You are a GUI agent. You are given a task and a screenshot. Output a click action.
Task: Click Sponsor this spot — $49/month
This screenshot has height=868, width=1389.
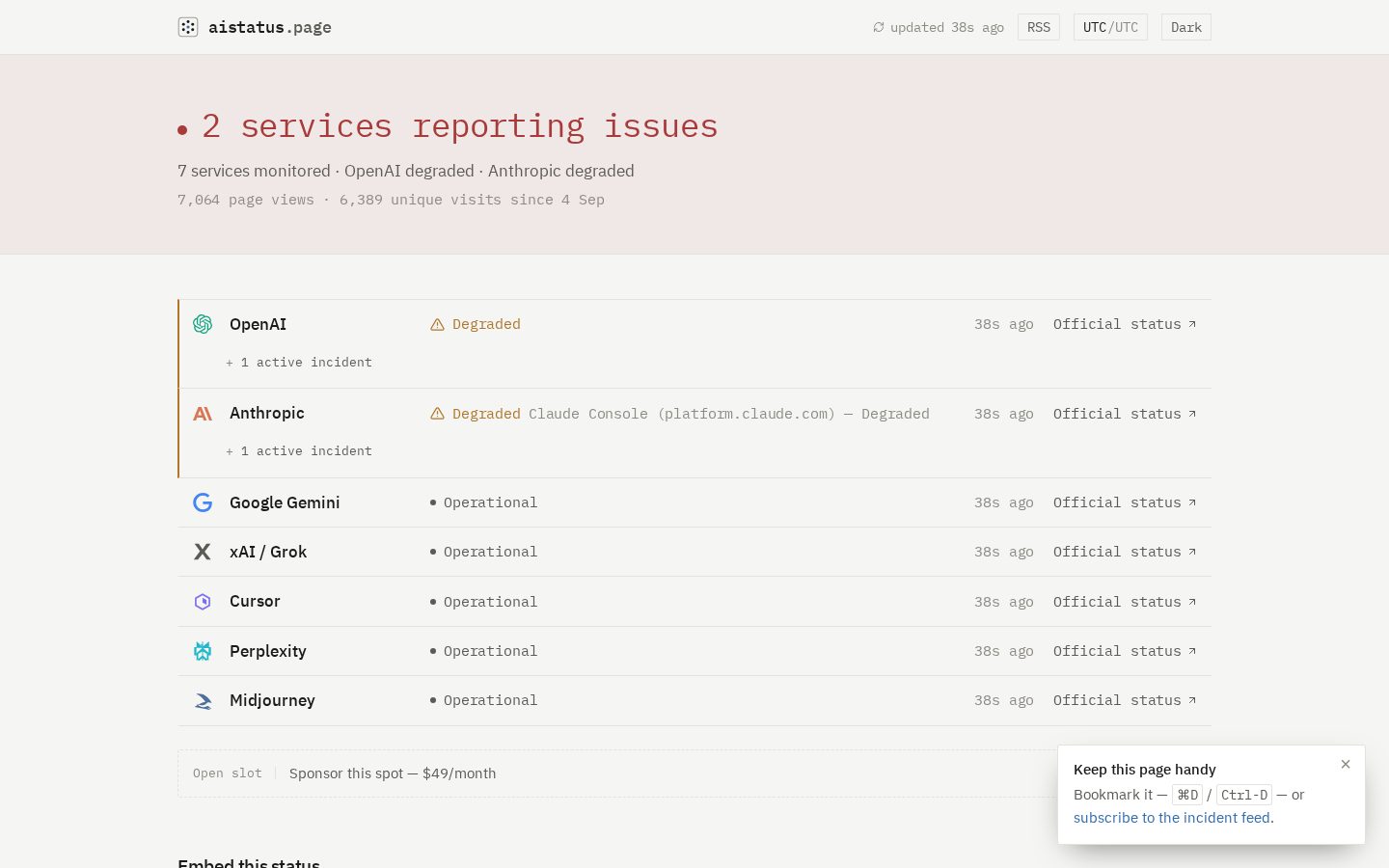[393, 773]
